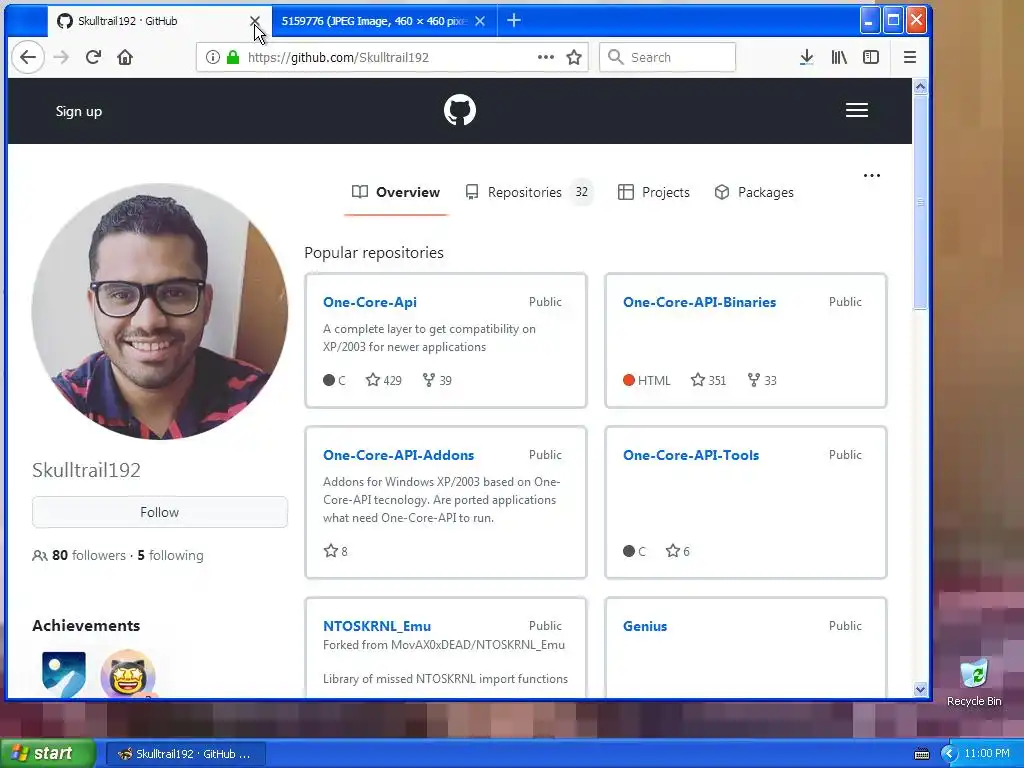The image size is (1024, 768).
Task: Reload the current page
Action: pos(93,57)
